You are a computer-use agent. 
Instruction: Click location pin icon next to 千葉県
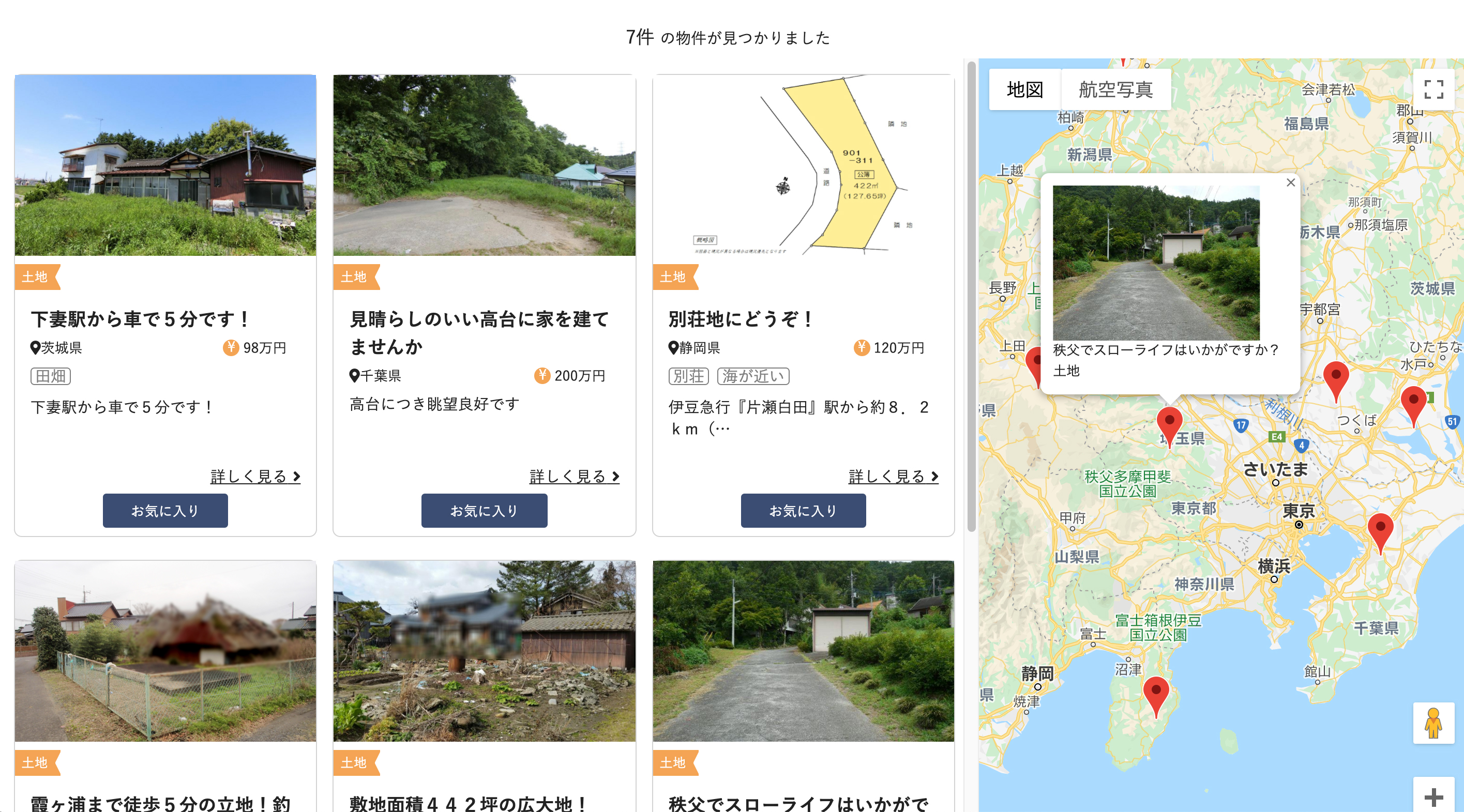coord(354,376)
